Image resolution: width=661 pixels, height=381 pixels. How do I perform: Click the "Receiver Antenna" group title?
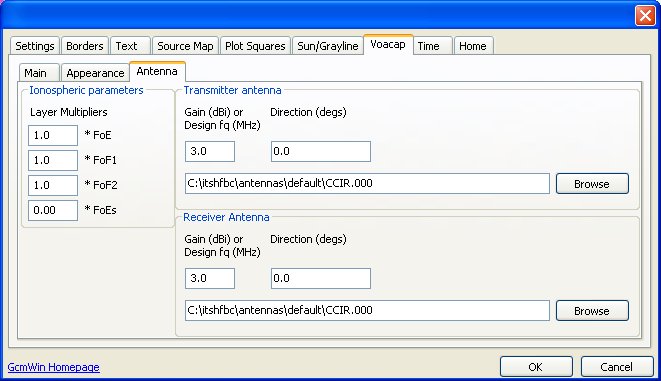(x=226, y=217)
